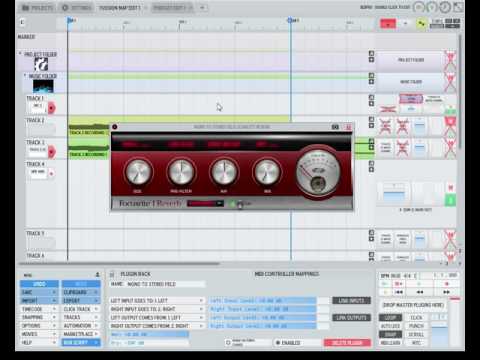
Task: Expand Left Input Goes To 1 Left dropdown
Action: 157,301
